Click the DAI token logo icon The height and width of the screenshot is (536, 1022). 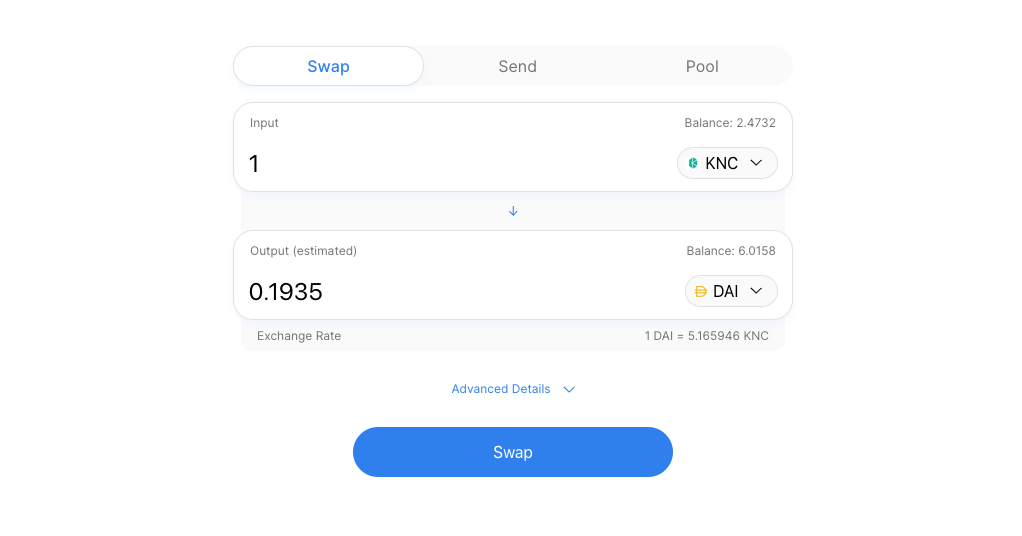(x=700, y=292)
